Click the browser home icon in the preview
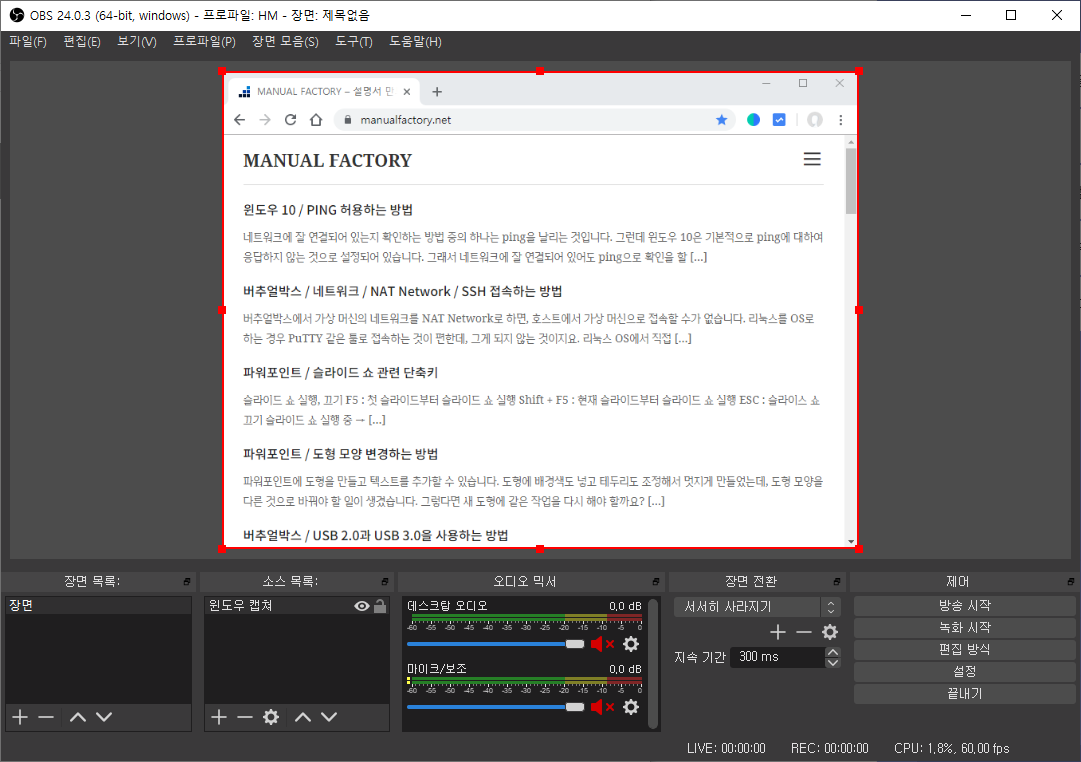 (x=316, y=120)
